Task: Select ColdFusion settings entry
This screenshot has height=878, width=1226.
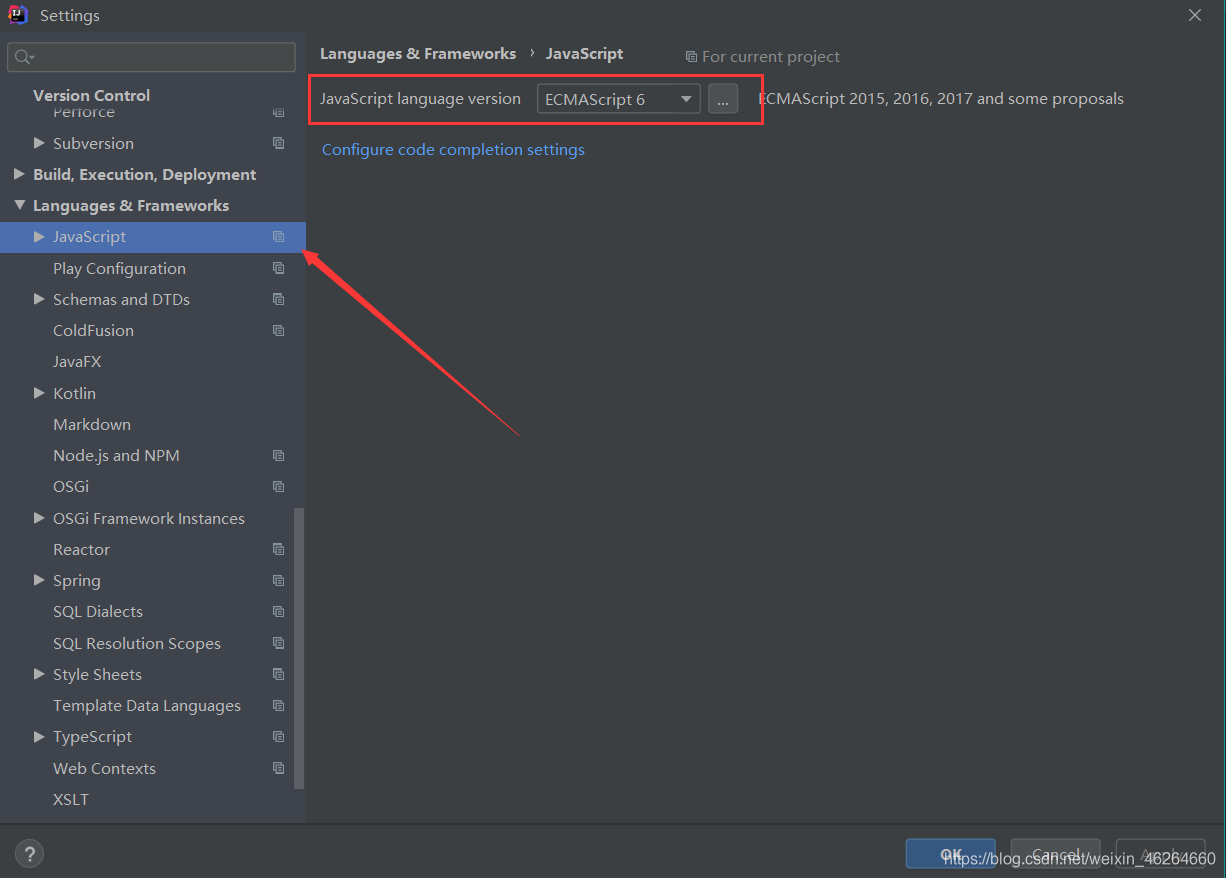Action: 93,330
